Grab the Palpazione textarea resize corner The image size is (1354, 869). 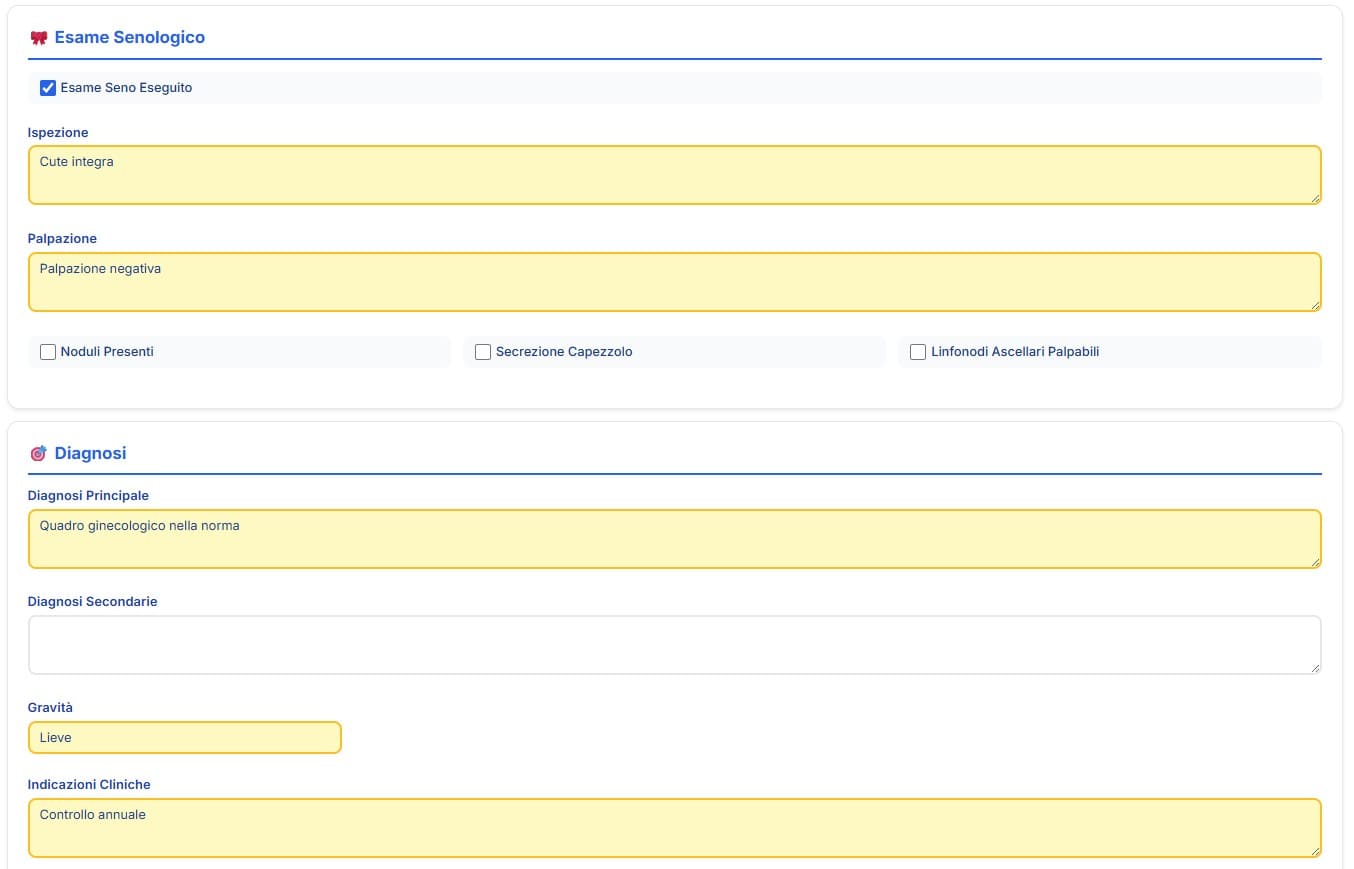coord(1315,305)
